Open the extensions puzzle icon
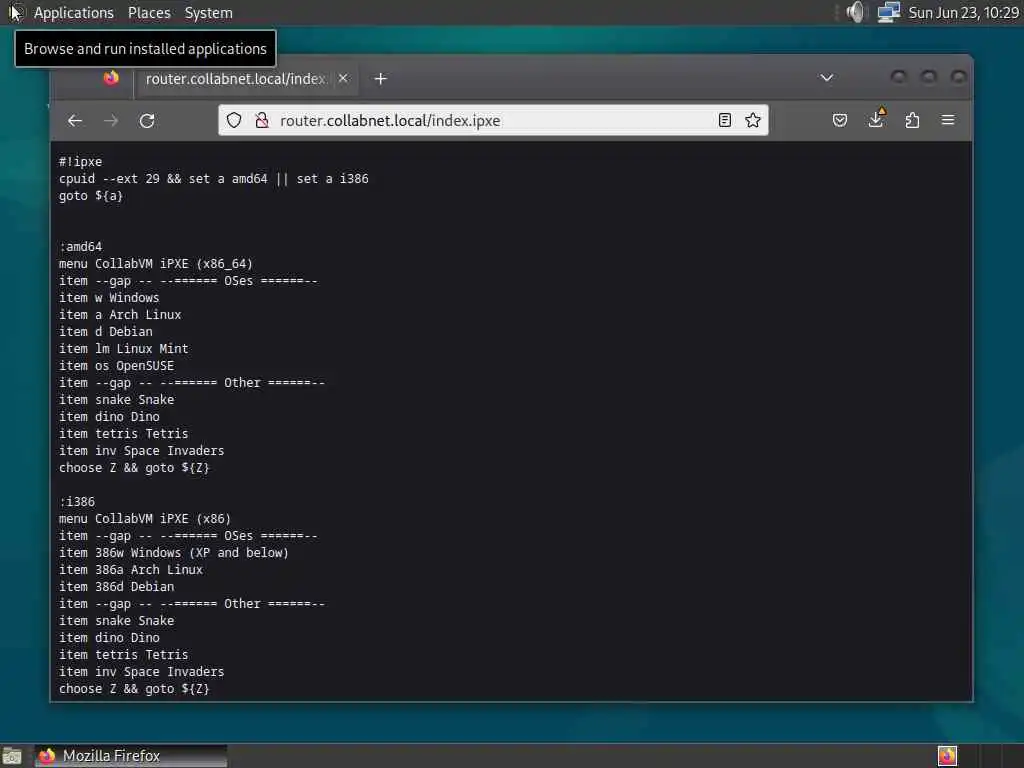1024x768 pixels. click(x=912, y=120)
